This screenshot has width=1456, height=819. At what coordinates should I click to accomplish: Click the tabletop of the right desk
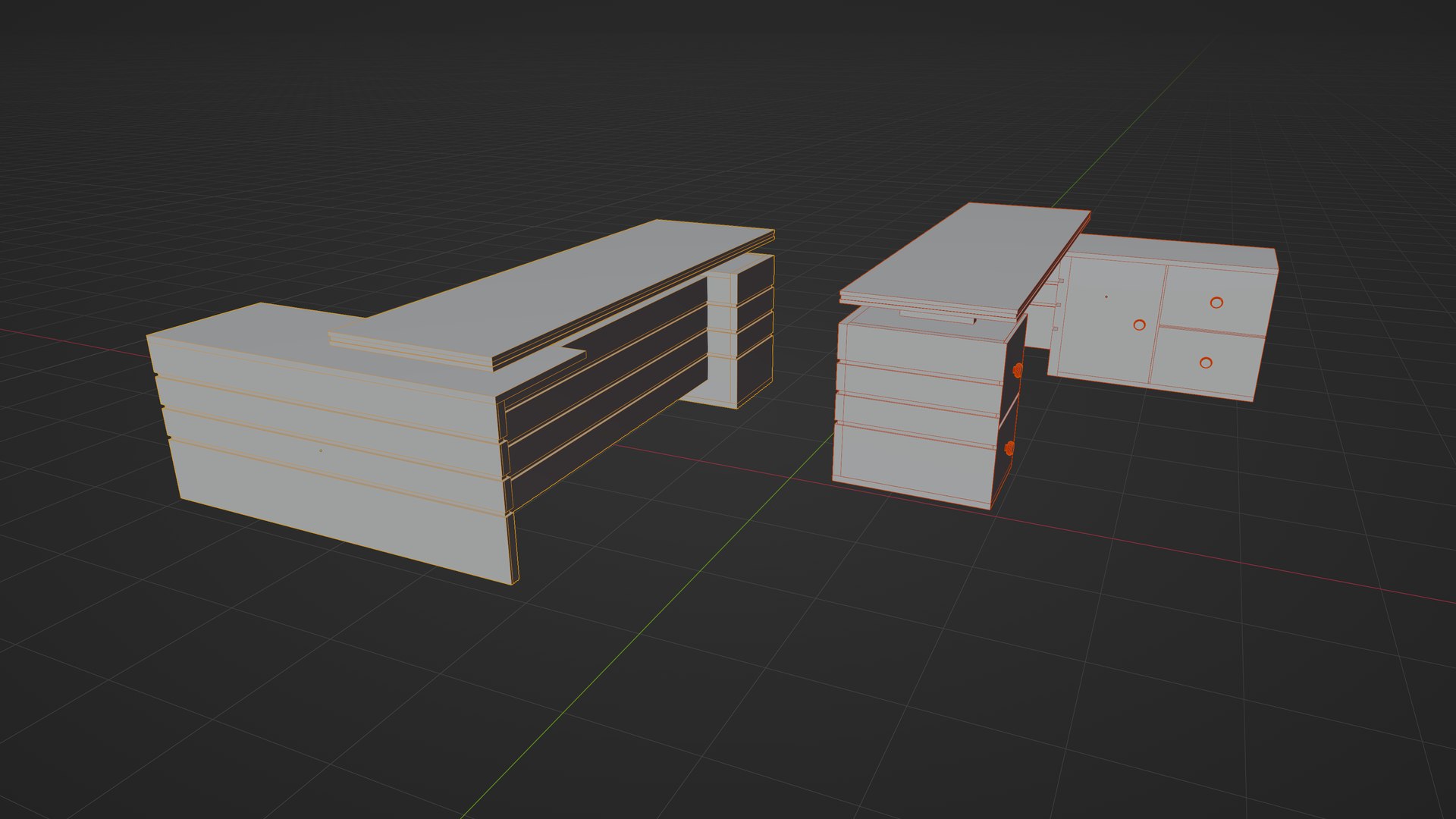pos(965,262)
